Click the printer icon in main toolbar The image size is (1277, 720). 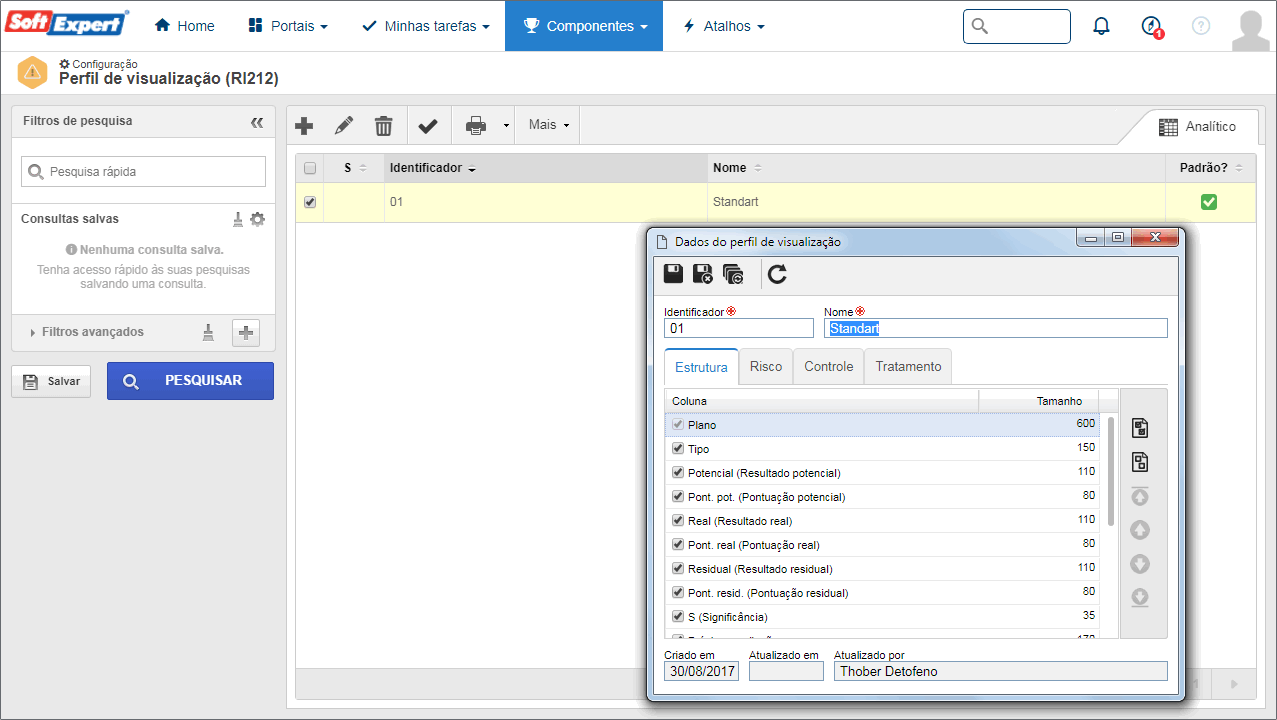click(x=476, y=126)
